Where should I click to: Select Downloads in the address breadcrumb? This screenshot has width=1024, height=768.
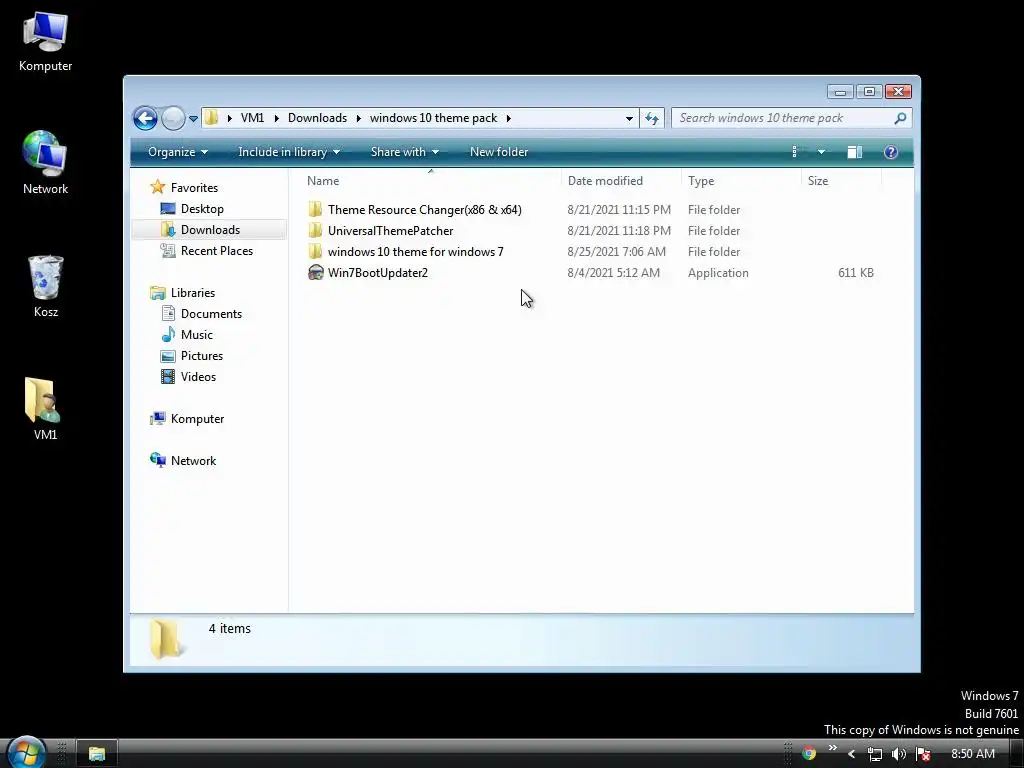[317, 118]
